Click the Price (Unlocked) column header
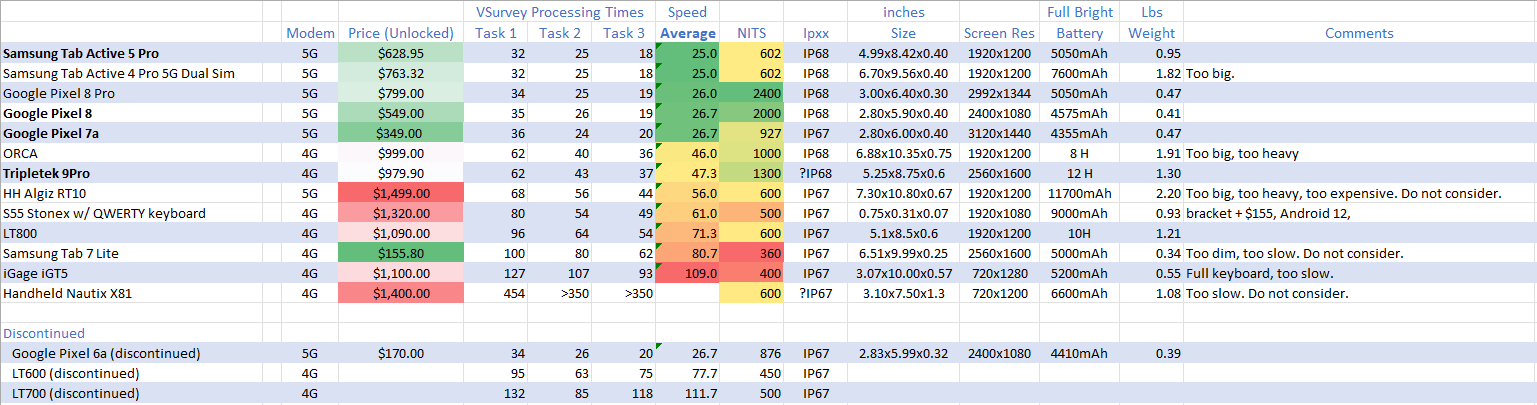The width and height of the screenshot is (1537, 405). [x=401, y=33]
